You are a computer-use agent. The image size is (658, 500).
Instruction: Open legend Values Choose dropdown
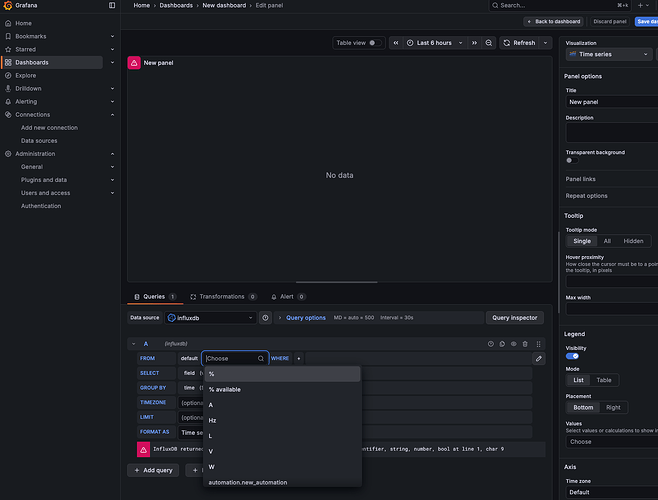tap(613, 442)
